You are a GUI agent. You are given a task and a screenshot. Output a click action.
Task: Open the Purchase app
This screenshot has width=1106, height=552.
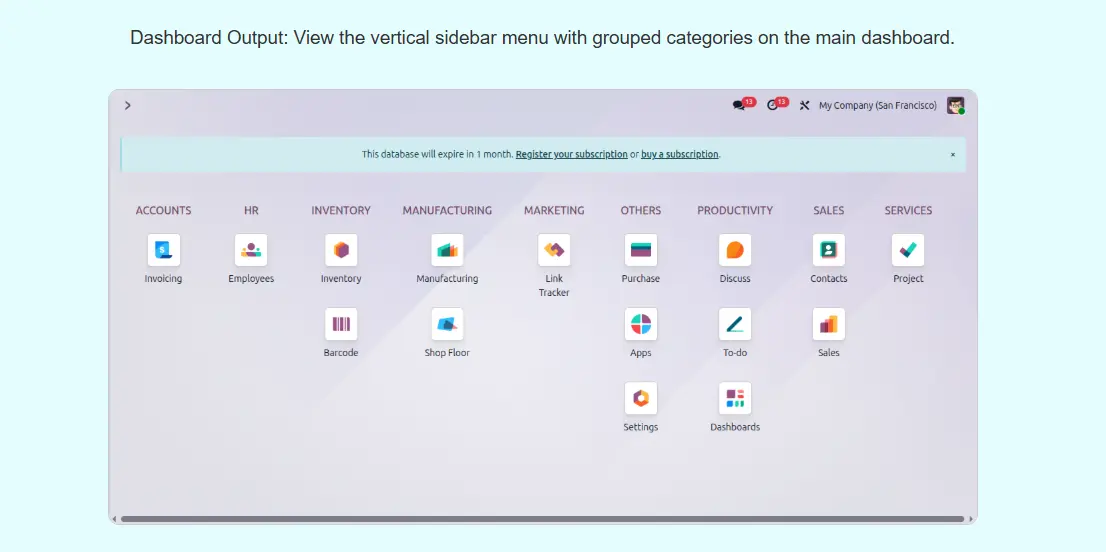(x=641, y=250)
